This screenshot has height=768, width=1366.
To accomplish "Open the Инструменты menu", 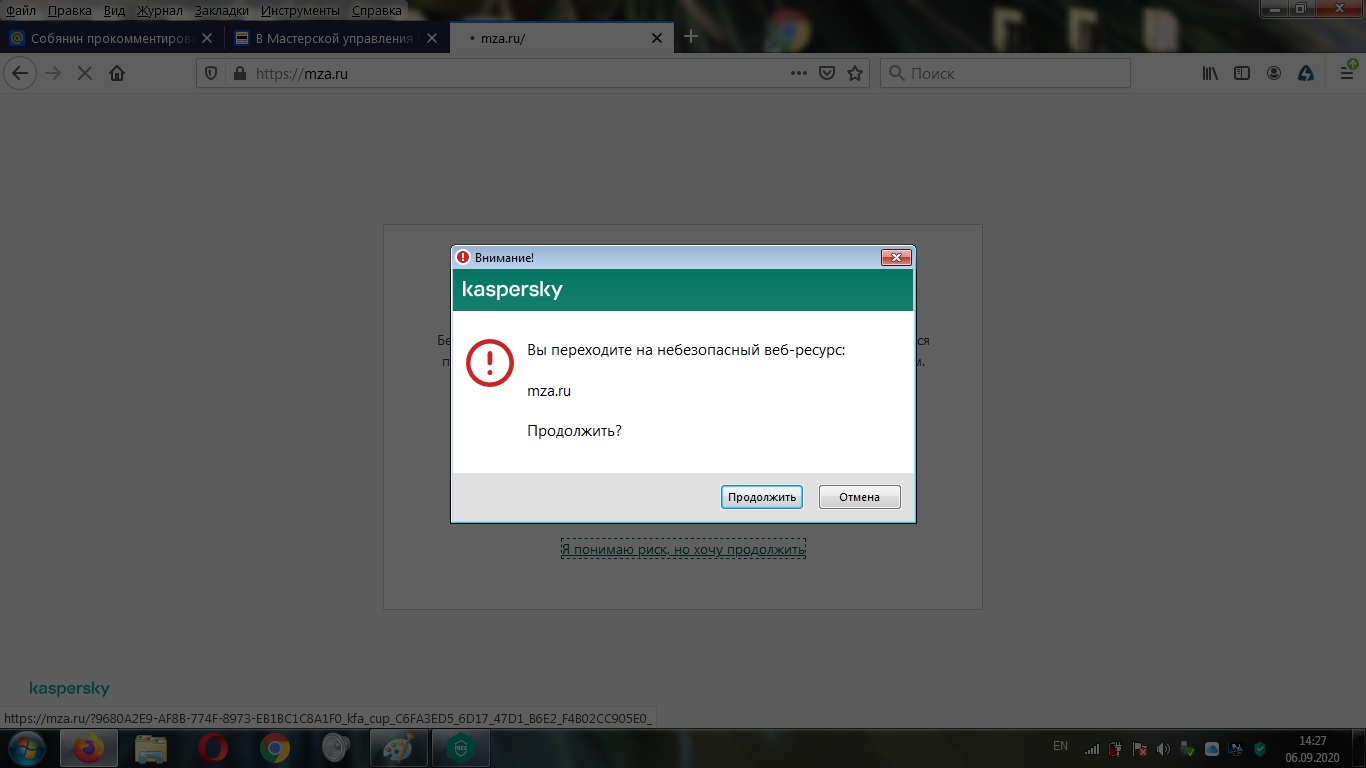I will pyautogui.click(x=301, y=11).
